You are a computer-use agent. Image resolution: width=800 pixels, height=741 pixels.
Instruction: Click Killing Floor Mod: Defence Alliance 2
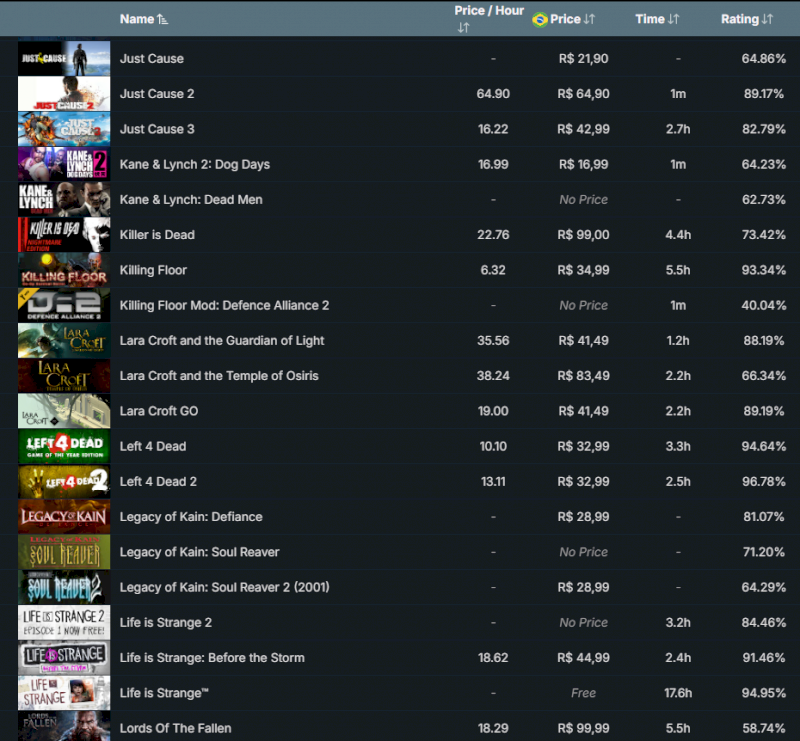(x=224, y=305)
